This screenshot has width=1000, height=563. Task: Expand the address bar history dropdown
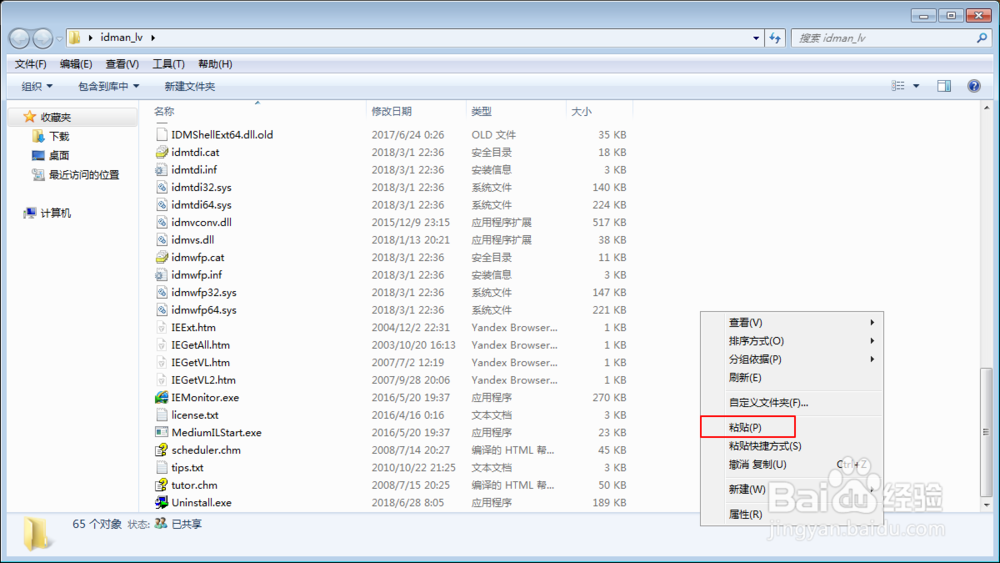pyautogui.click(x=756, y=38)
